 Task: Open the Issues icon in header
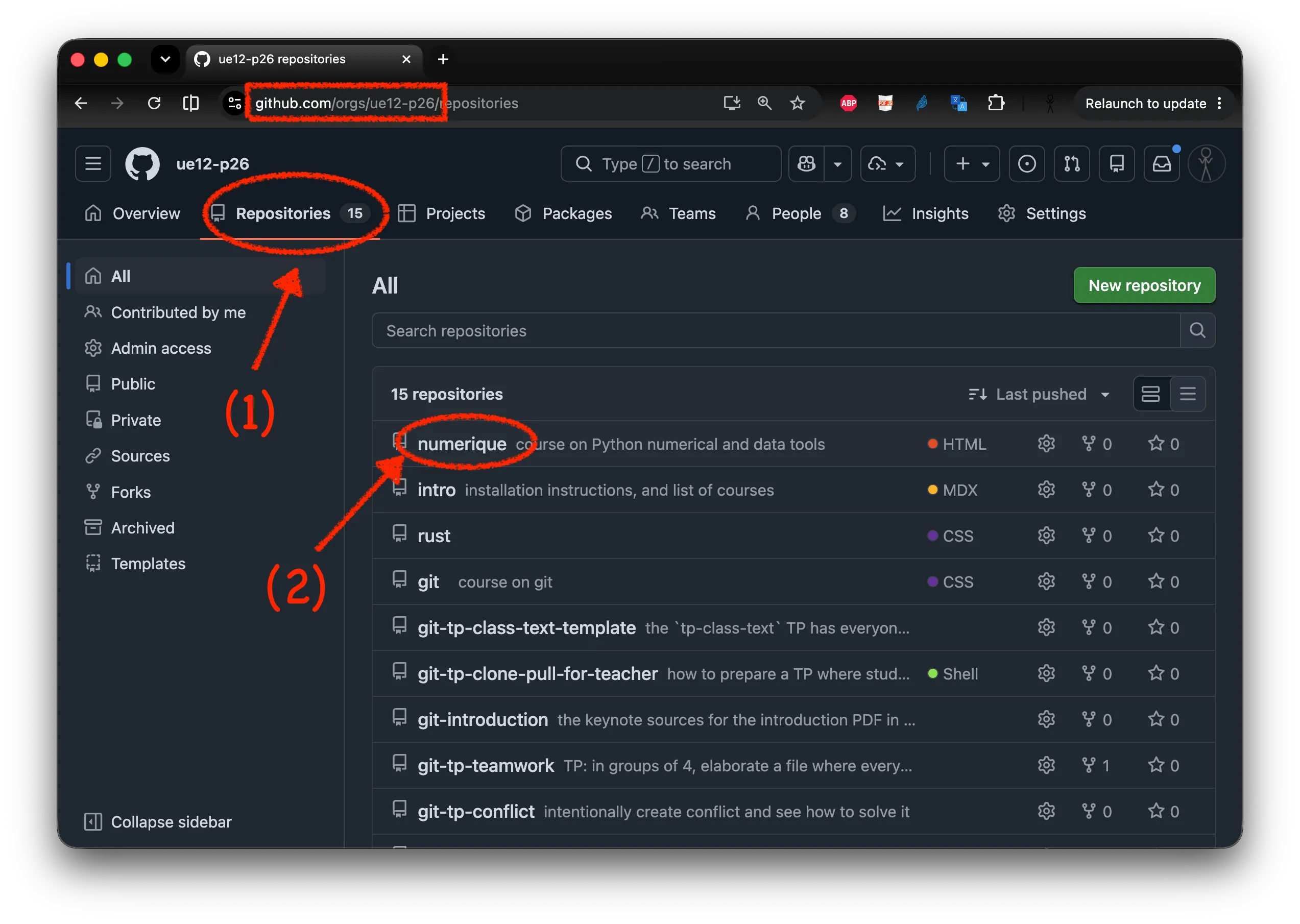pyautogui.click(x=1026, y=164)
